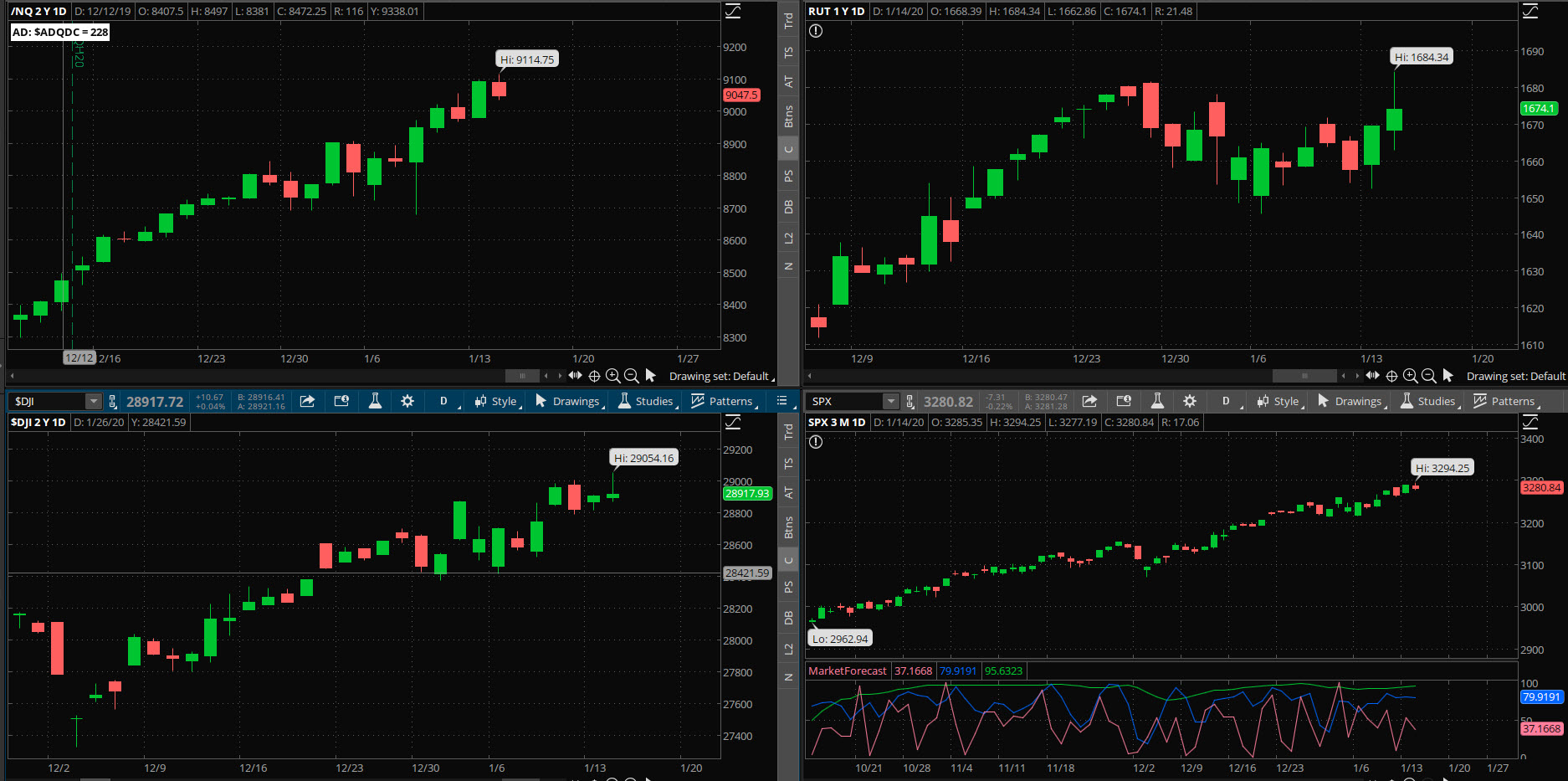
Task: Toggle the C sidebar tab on $DJI chart
Action: 788,560
